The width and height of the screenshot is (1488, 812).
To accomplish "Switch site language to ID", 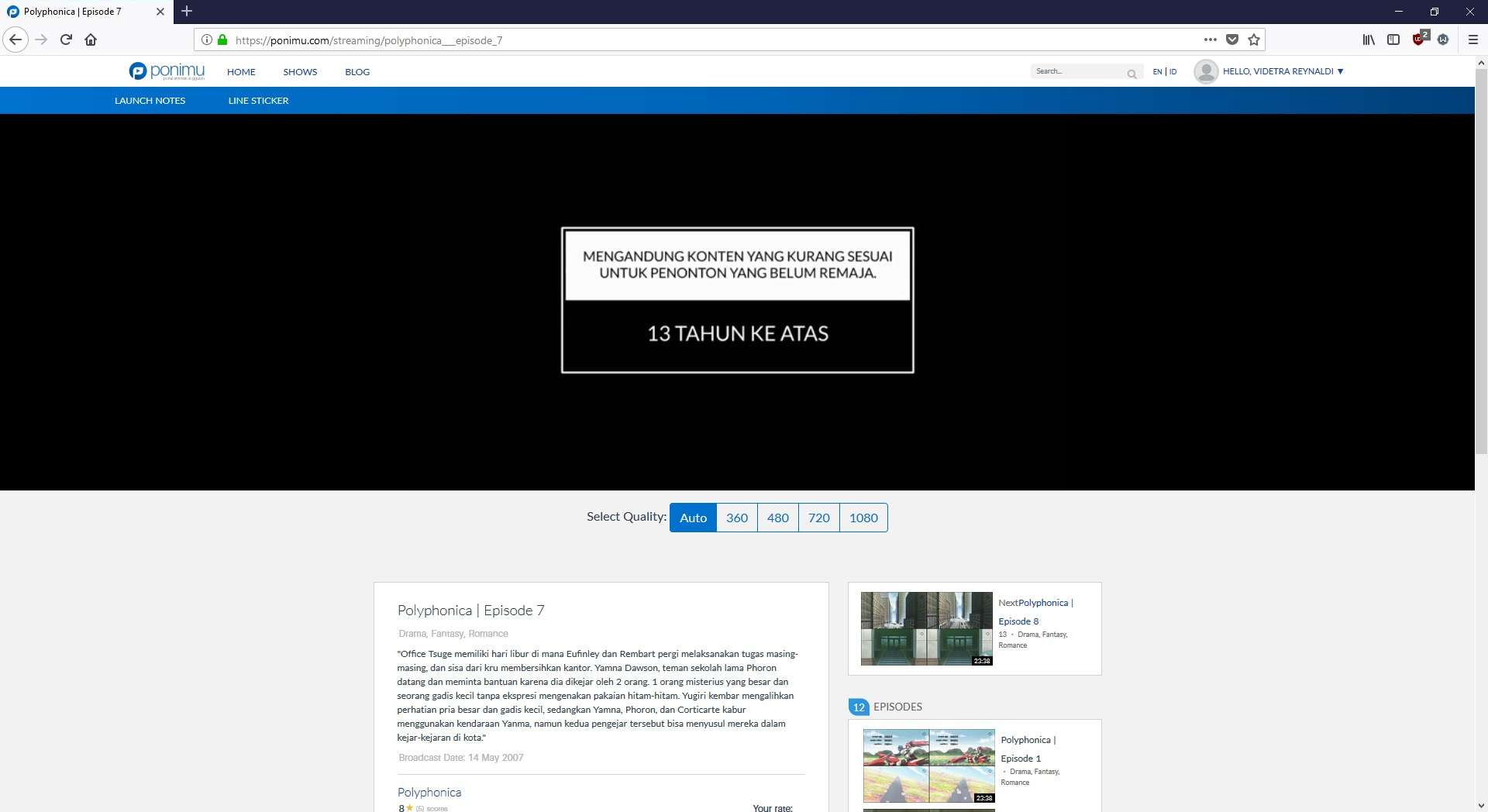I will pyautogui.click(x=1173, y=71).
